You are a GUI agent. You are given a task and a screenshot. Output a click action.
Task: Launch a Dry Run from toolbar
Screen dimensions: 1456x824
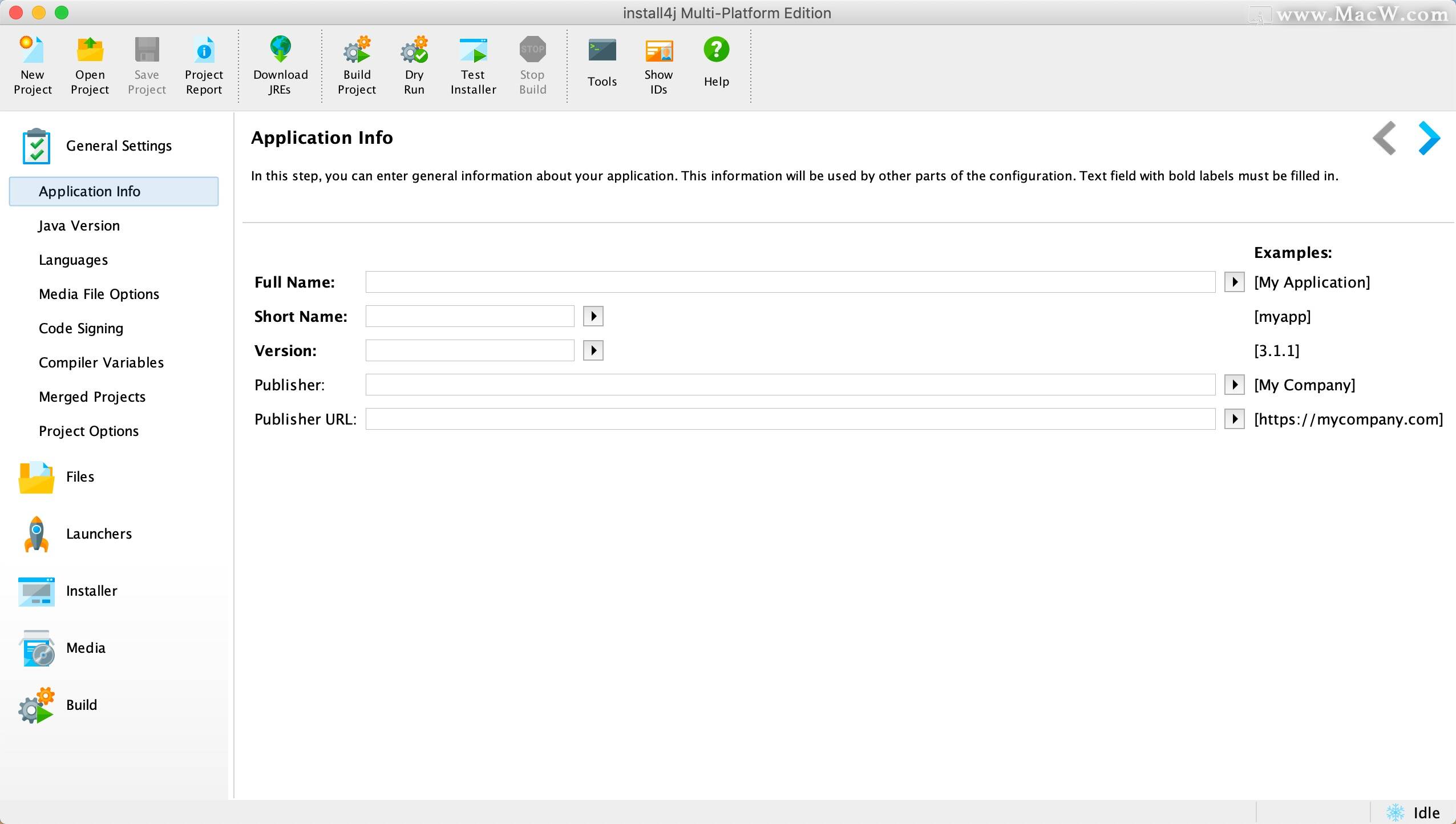click(x=414, y=50)
